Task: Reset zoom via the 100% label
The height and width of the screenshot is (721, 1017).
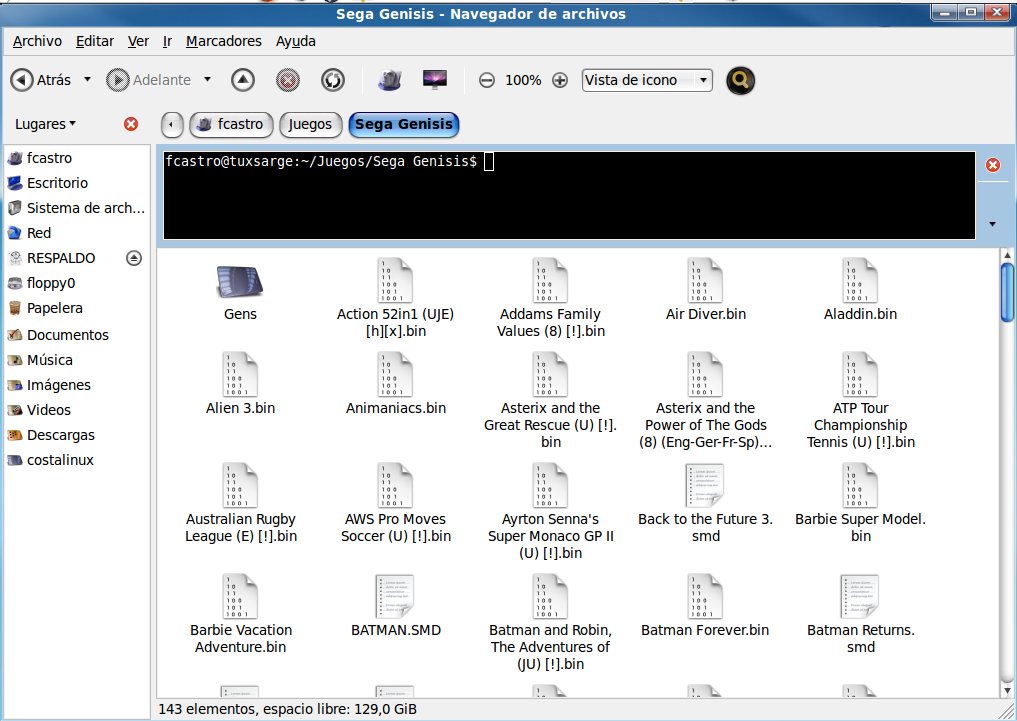Action: point(523,80)
